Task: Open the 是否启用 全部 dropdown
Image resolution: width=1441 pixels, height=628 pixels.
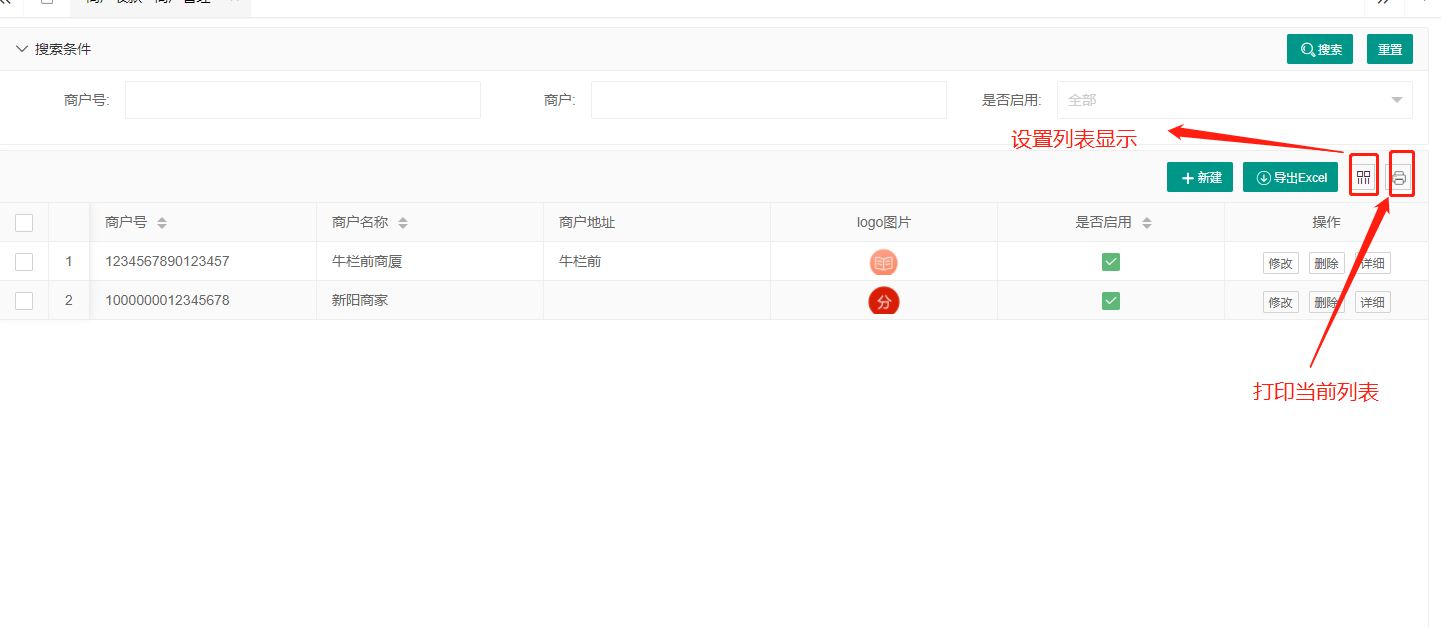Action: [x=1234, y=100]
